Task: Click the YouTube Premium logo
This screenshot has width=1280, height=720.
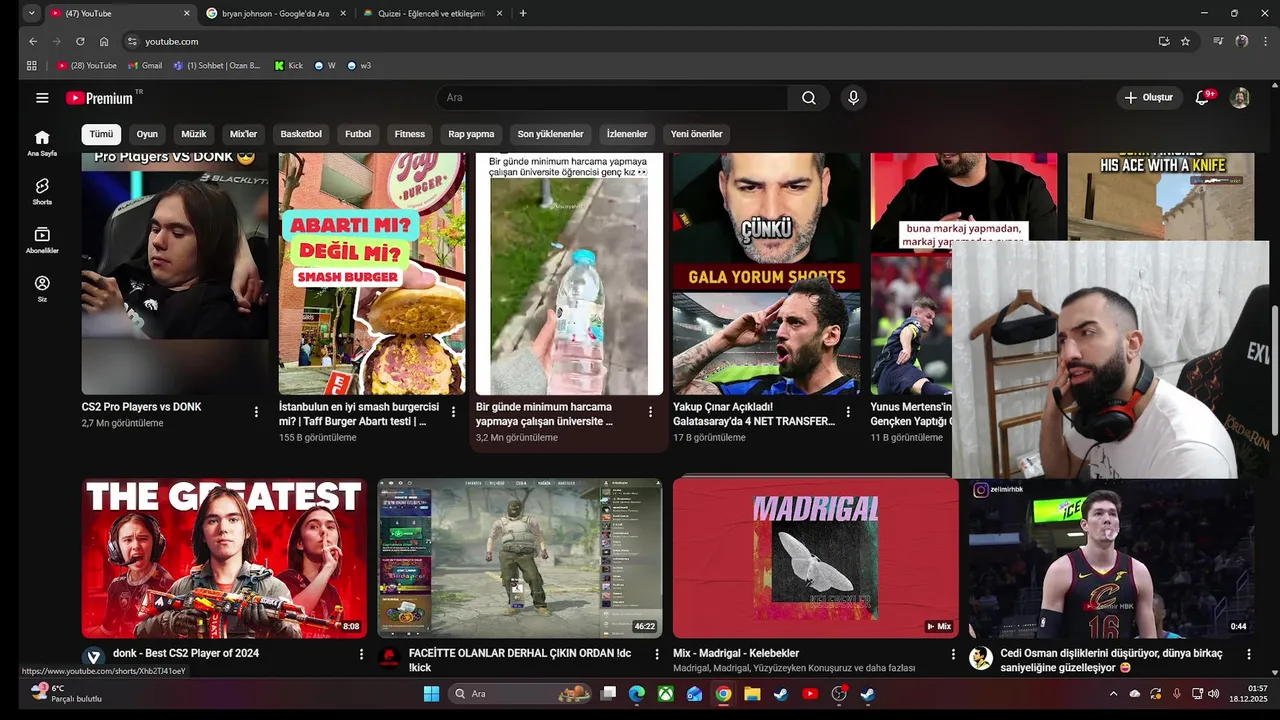Action: (100, 98)
